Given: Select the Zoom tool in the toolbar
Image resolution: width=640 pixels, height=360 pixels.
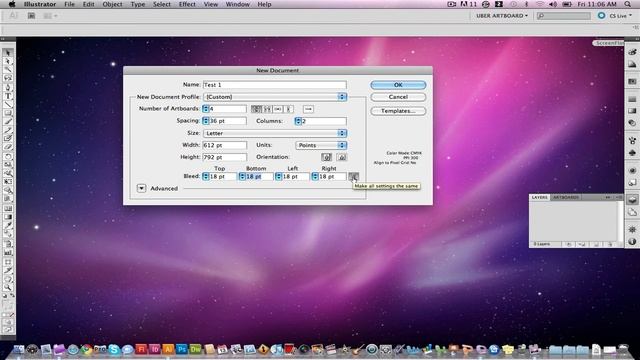Looking at the screenshot, I should point(8,288).
